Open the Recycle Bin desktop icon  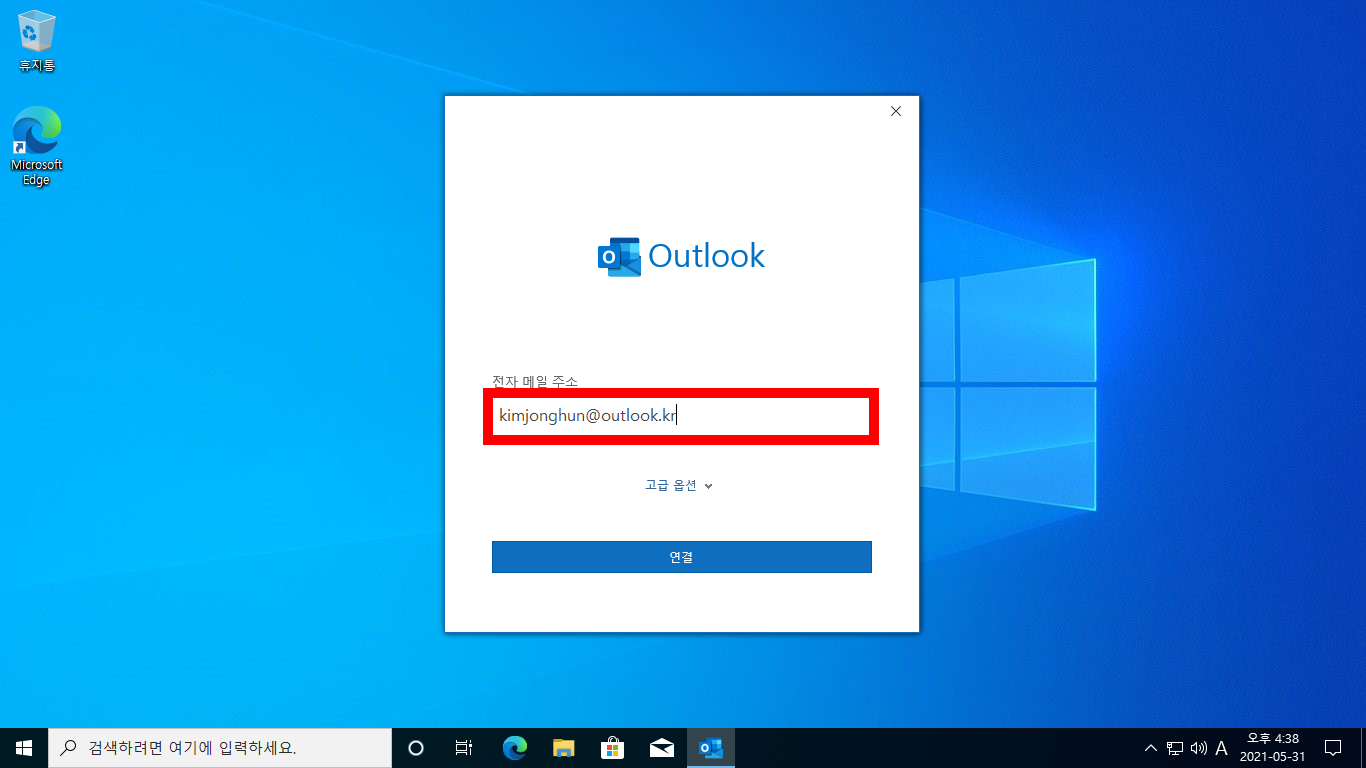point(37,42)
